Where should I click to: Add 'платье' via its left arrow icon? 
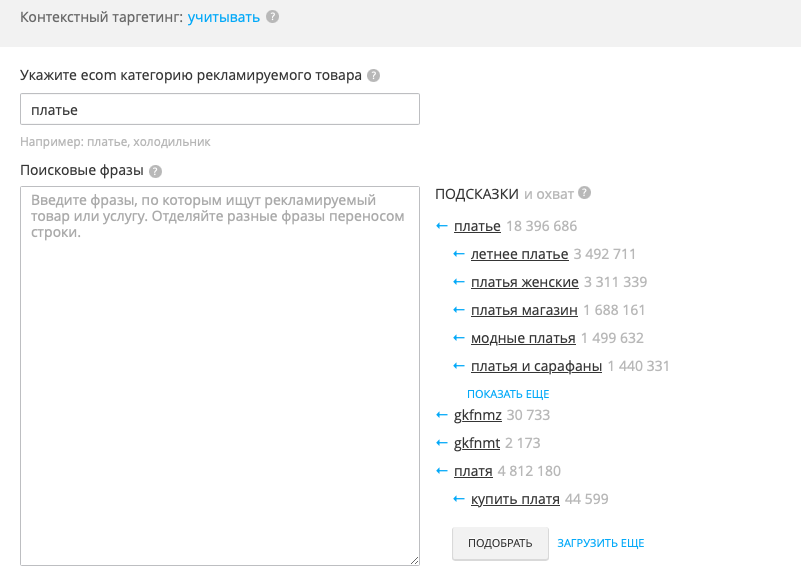[x=442, y=226]
